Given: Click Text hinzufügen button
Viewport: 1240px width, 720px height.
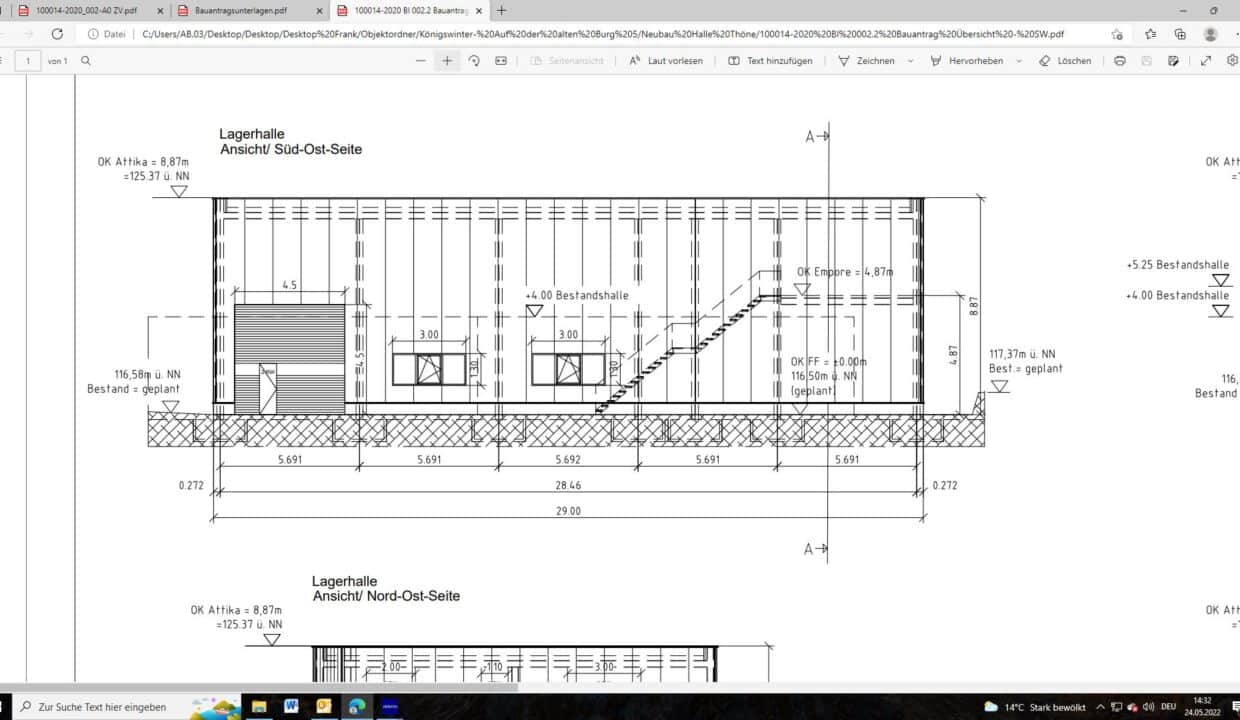Looking at the screenshot, I should tap(770, 61).
